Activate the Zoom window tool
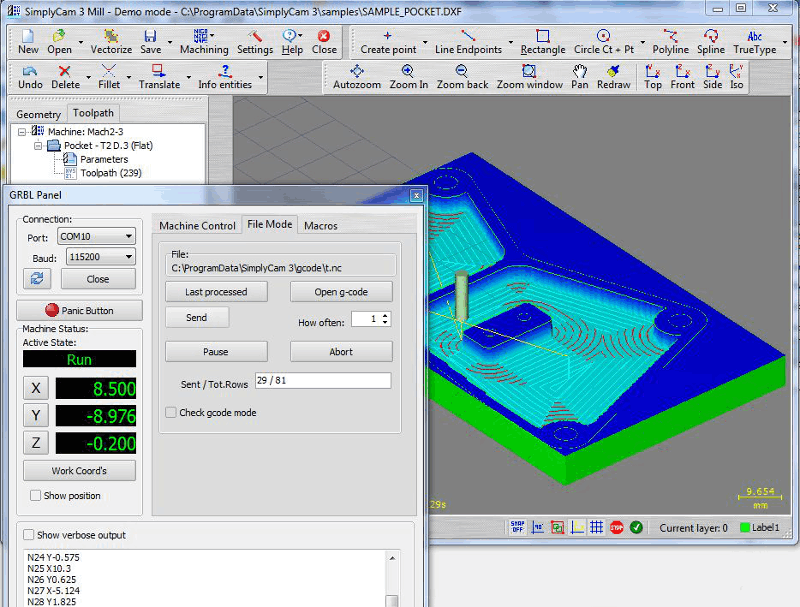Image resolution: width=800 pixels, height=607 pixels. [x=529, y=77]
